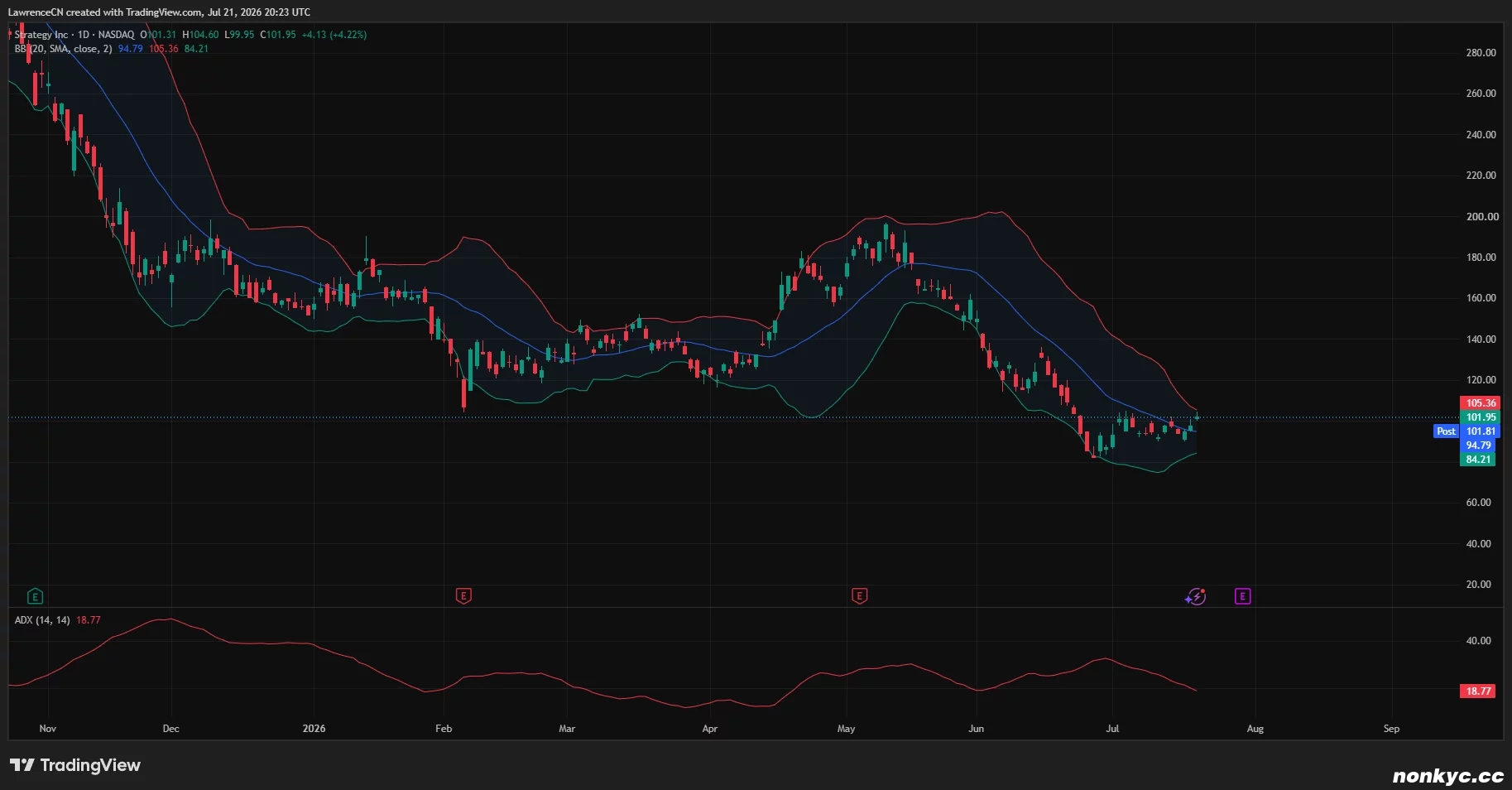Click the Aug label on time axis
This screenshot has height=790, width=1512.
pyautogui.click(x=1255, y=729)
